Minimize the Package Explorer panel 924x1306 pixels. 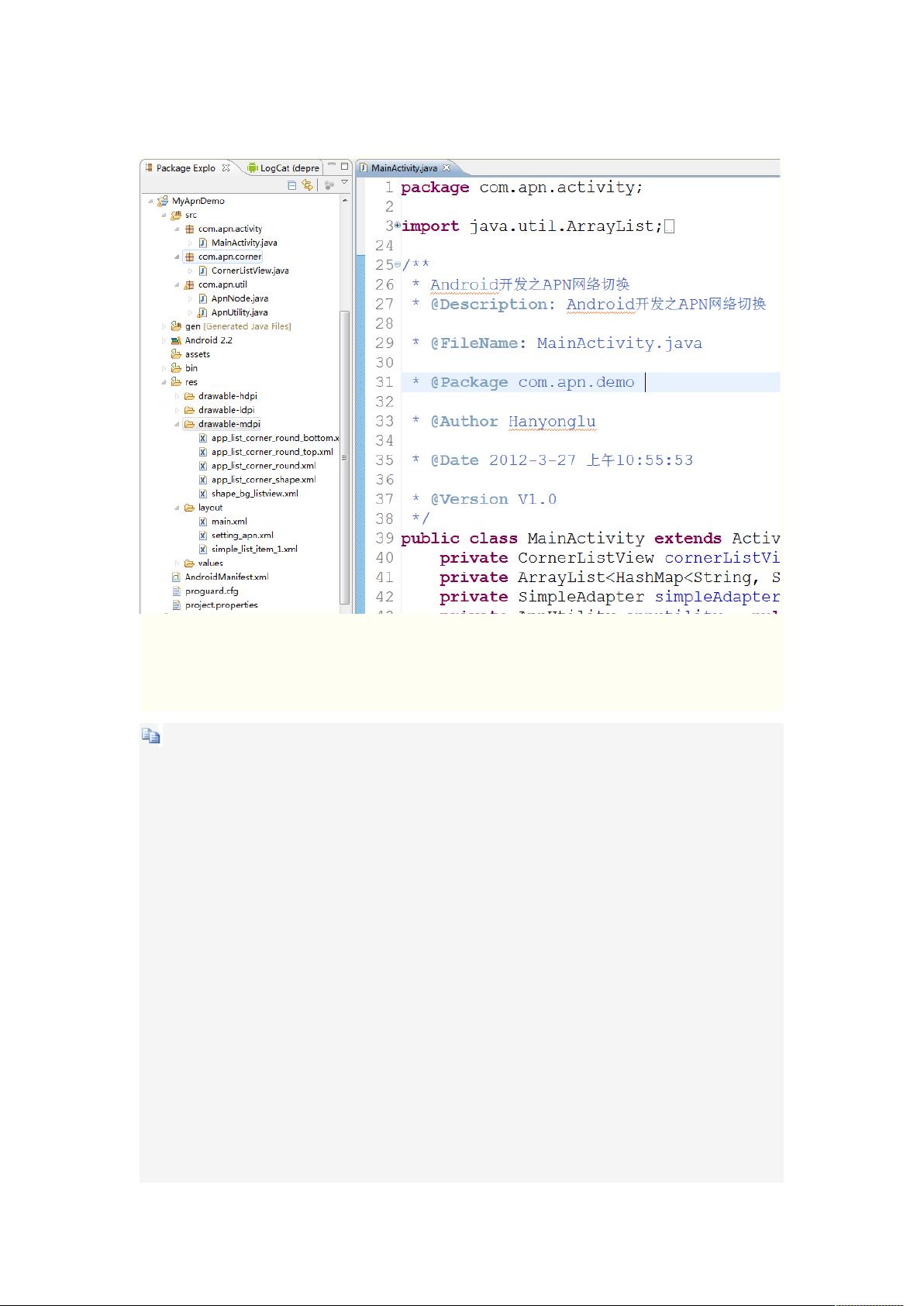tap(331, 167)
